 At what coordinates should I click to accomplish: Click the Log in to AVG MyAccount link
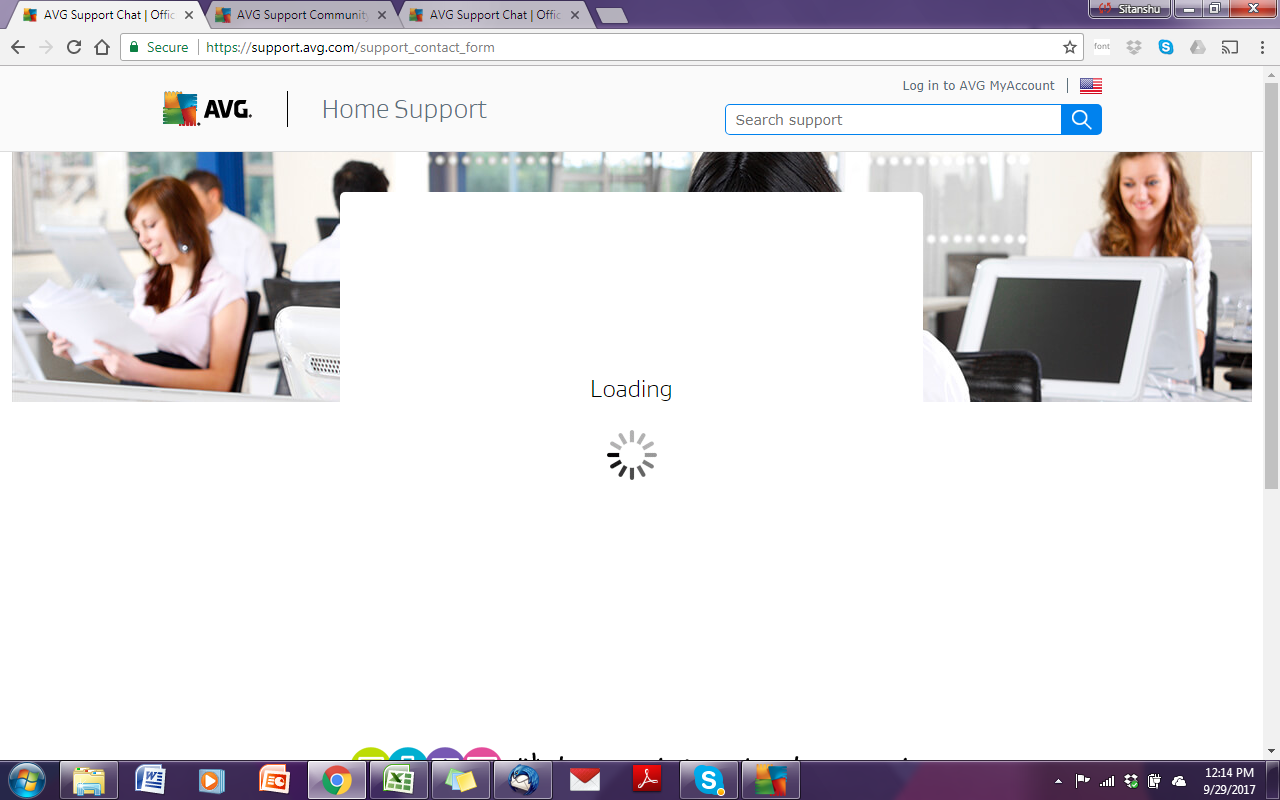[978, 86]
